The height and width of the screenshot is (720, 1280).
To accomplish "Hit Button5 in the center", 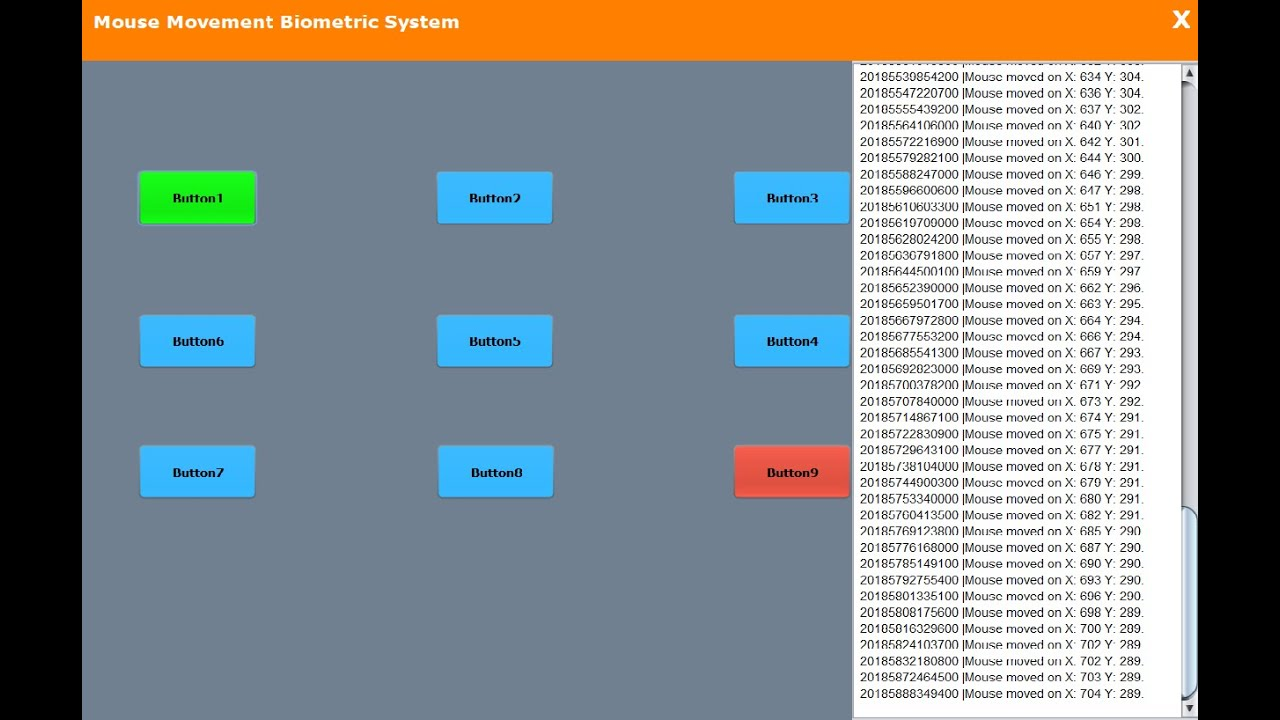I will pos(494,341).
